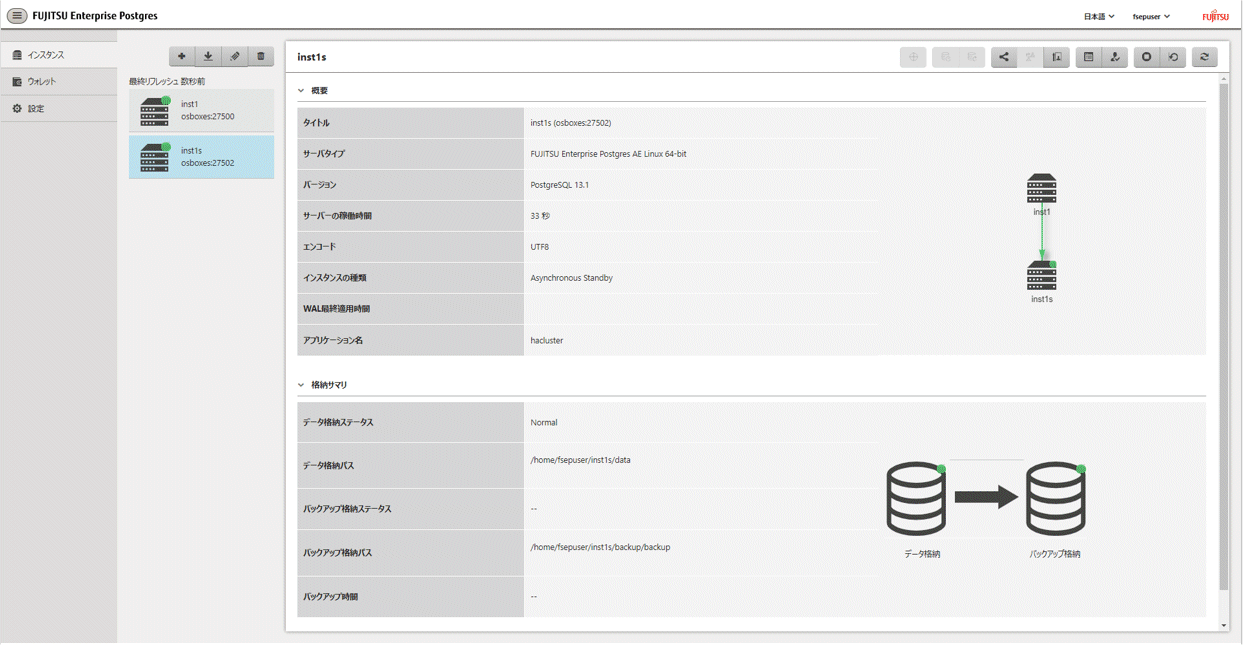
Task: Click the stop instance square icon
Action: [1147, 57]
